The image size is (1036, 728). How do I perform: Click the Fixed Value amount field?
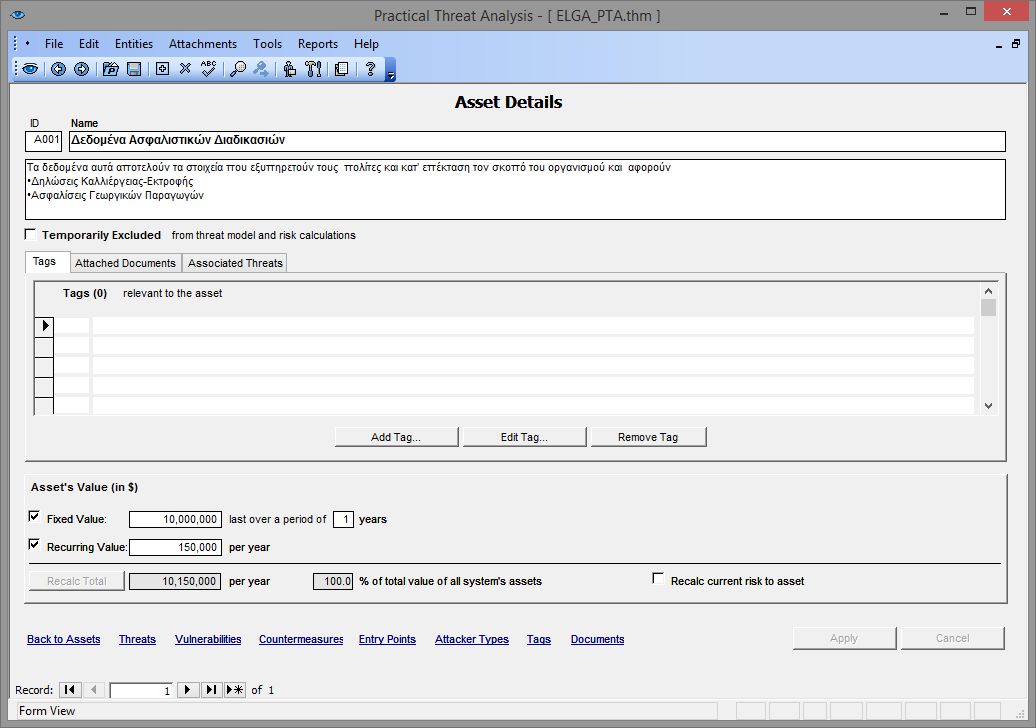pos(175,519)
